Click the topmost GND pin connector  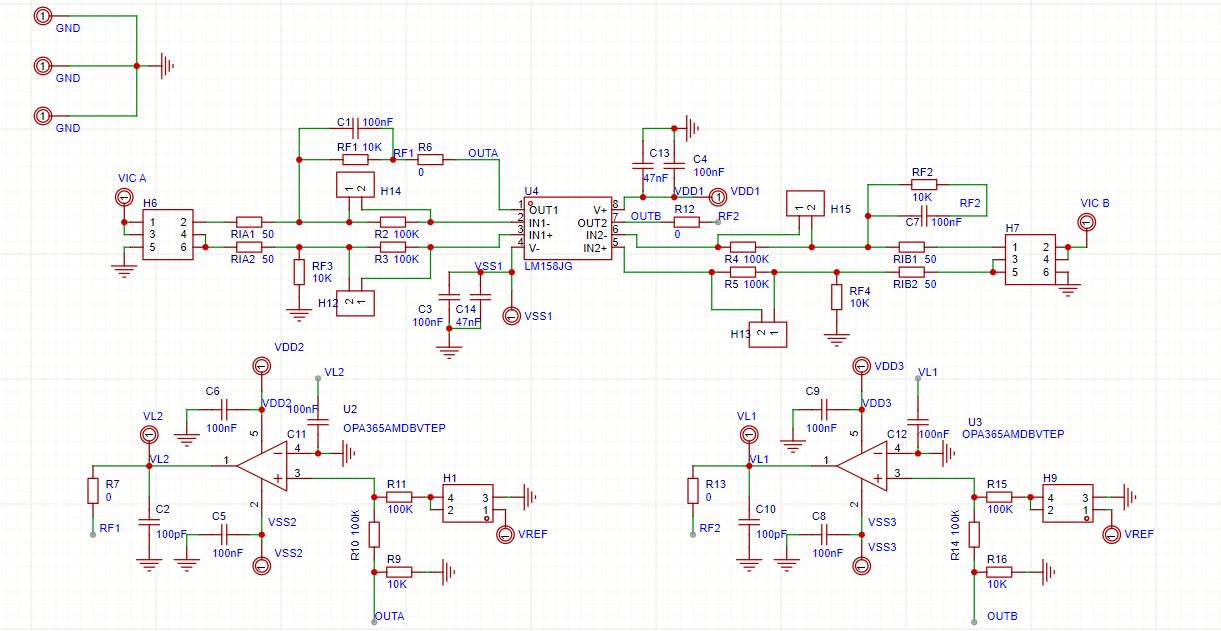click(x=41, y=15)
